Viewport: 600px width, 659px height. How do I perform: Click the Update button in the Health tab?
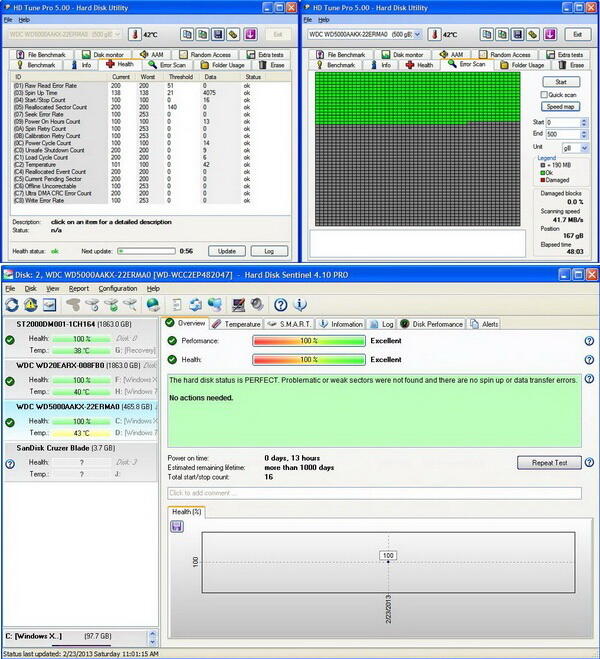pos(227,251)
